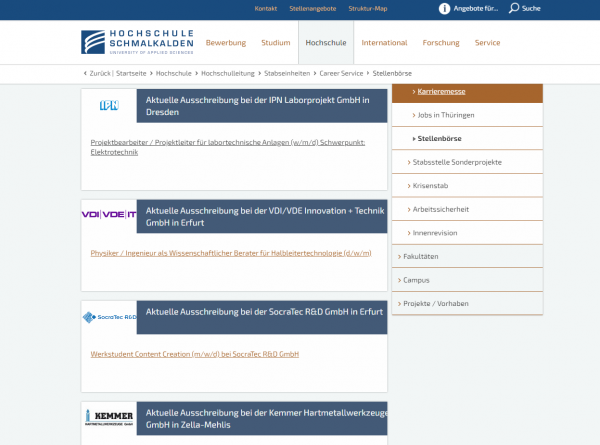Click Hochschulleitung in breadcrumb

click(x=228, y=73)
